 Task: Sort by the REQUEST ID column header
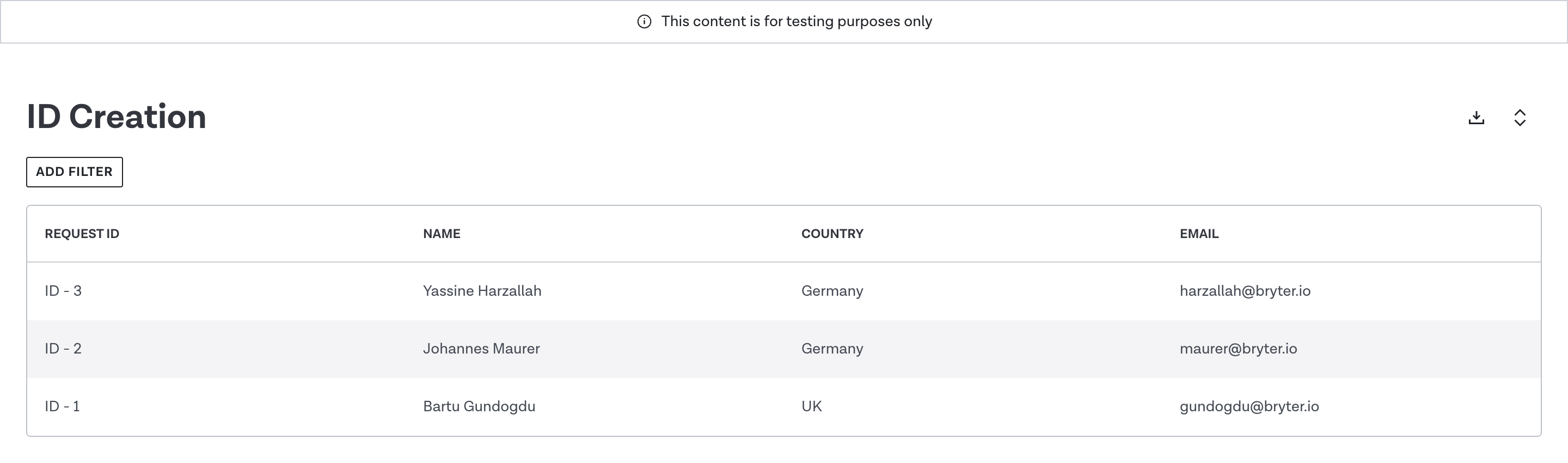click(x=82, y=234)
